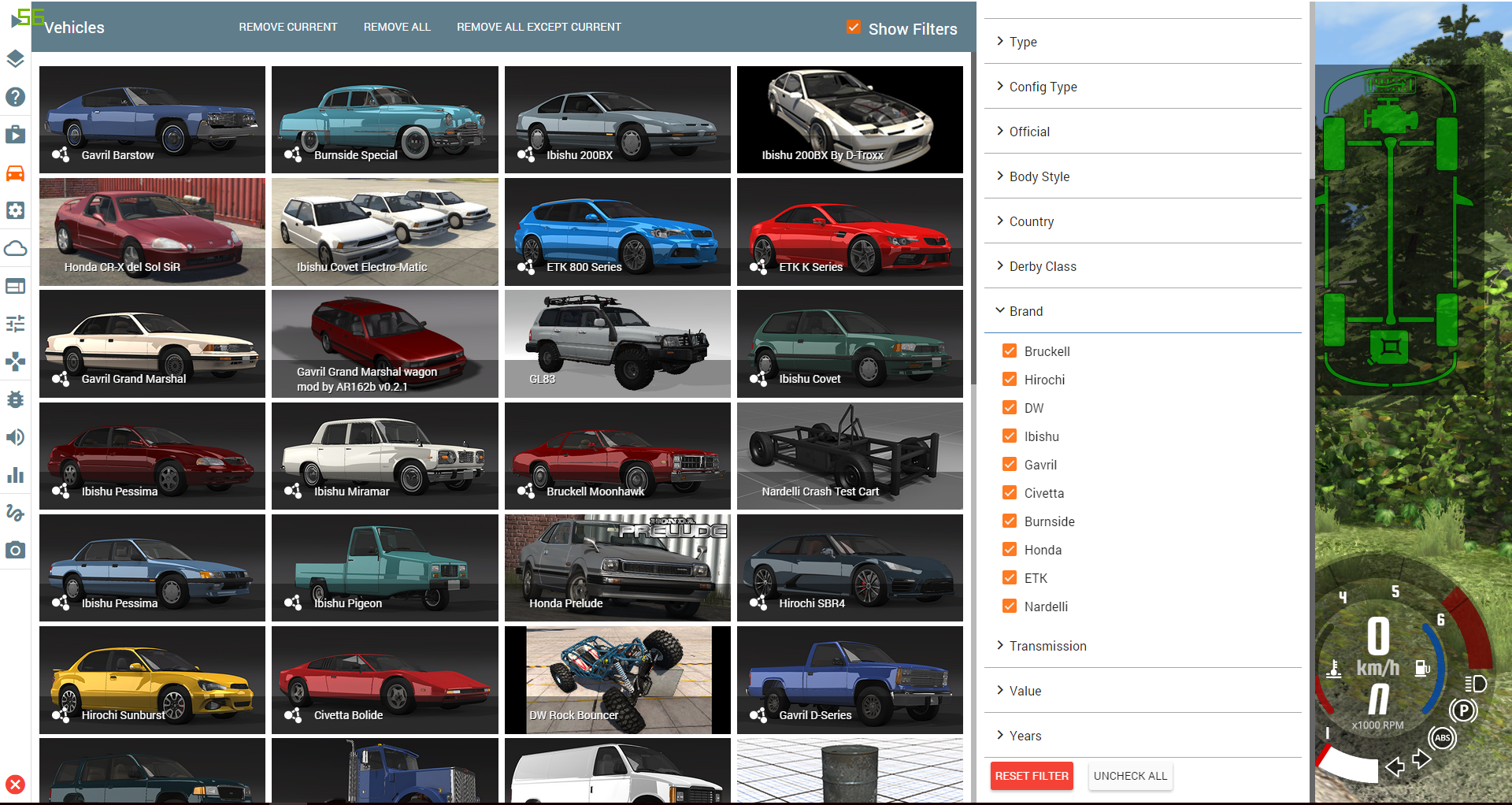Open the camera photo mode icon

pyautogui.click(x=15, y=551)
